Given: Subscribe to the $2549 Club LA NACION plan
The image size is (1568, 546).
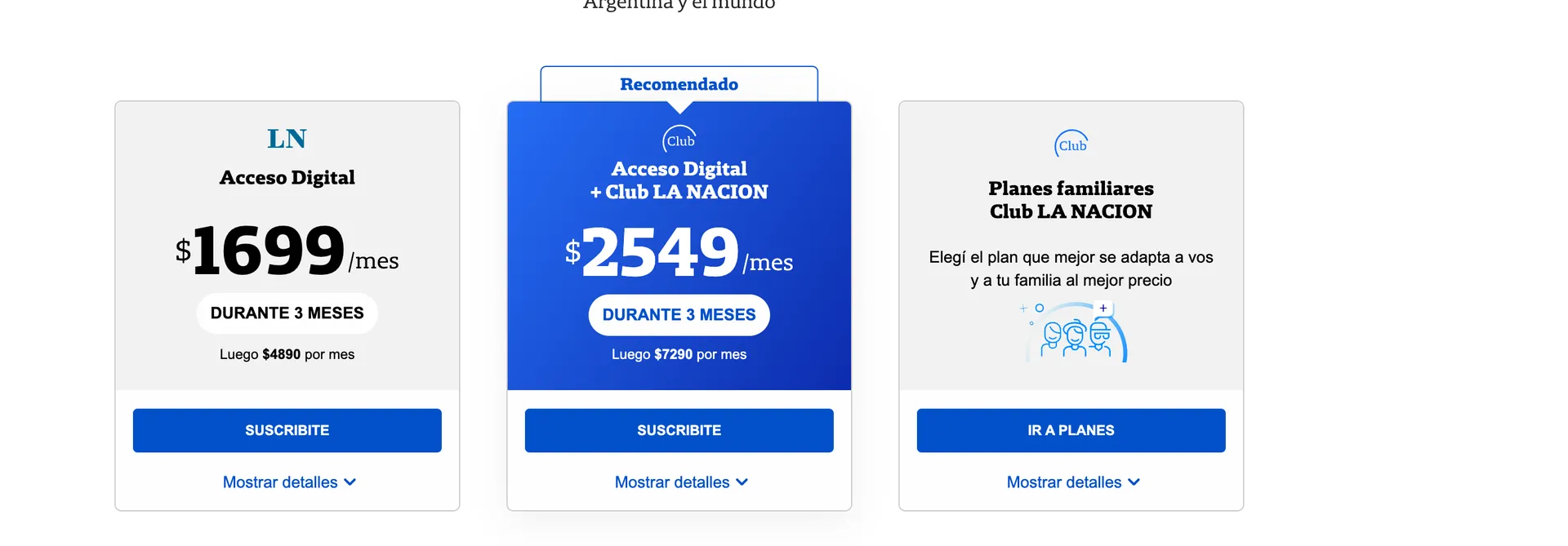Looking at the screenshot, I should tap(679, 430).
